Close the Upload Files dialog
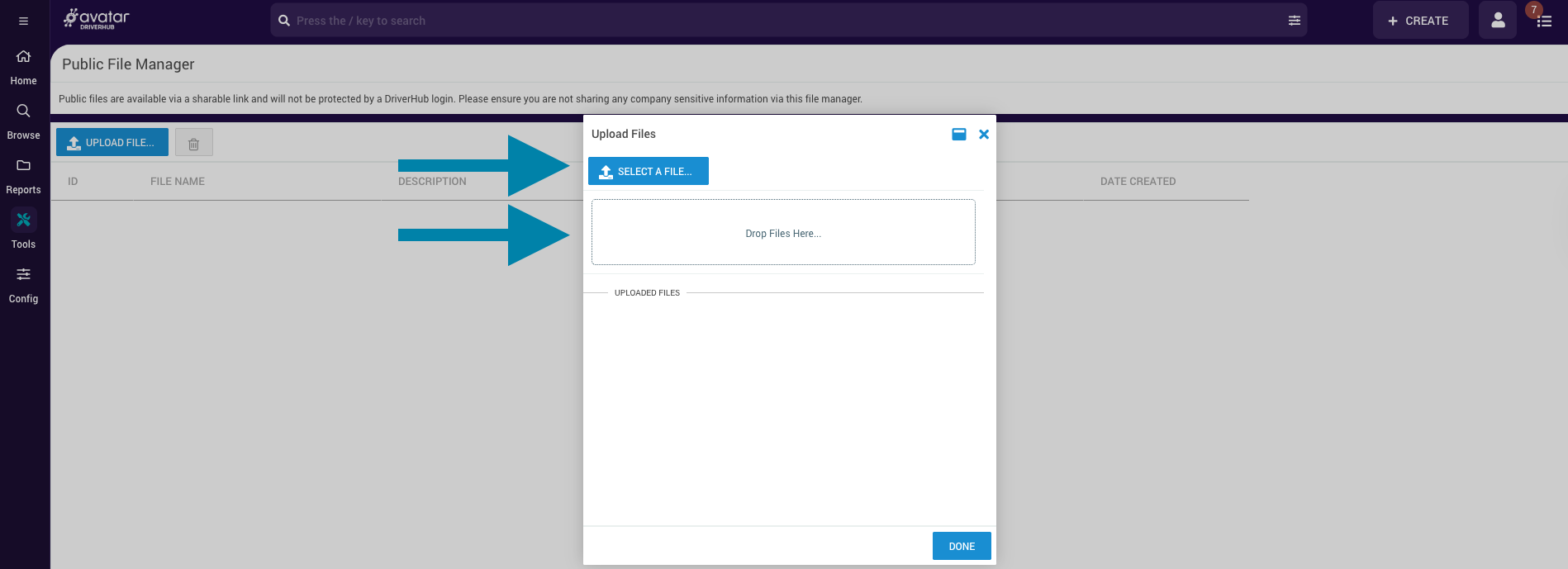 click(983, 134)
